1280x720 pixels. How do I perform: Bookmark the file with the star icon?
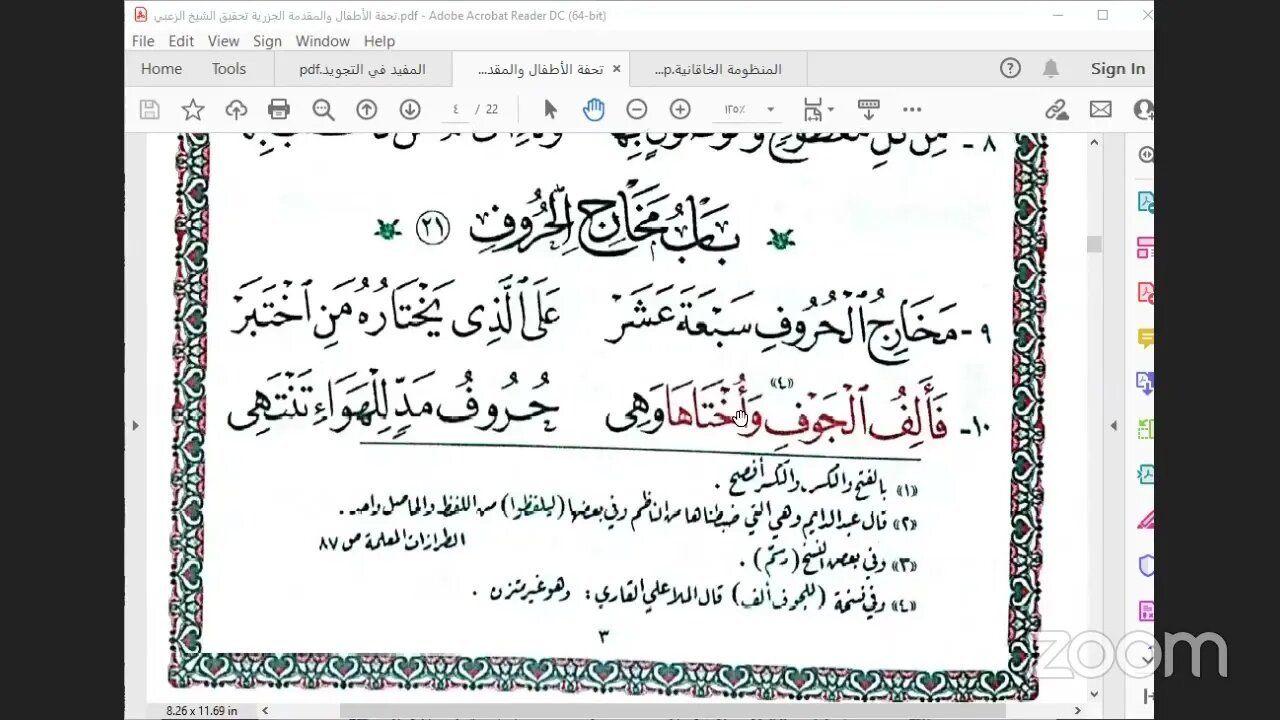click(193, 110)
